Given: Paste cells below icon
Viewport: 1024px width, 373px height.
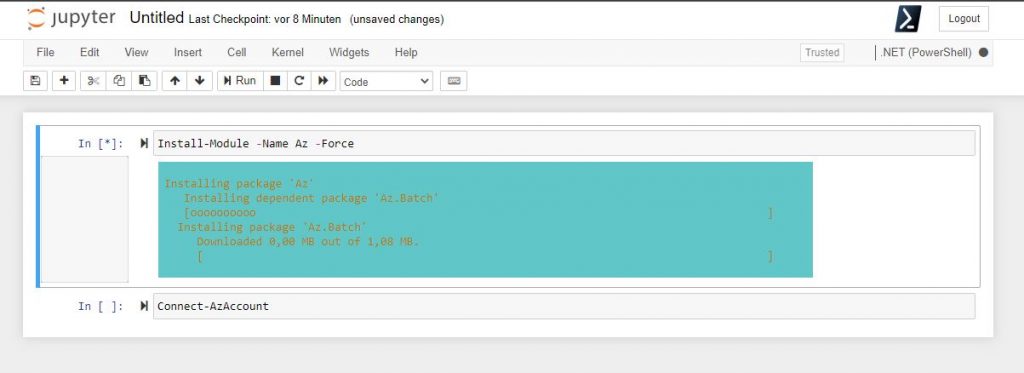Looking at the screenshot, I should point(144,81).
